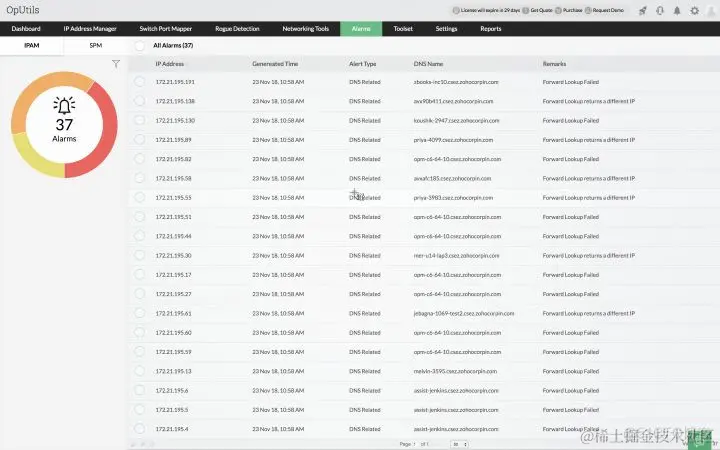Open the Dashboard menu
The height and width of the screenshot is (450, 720).
[x=26, y=28]
